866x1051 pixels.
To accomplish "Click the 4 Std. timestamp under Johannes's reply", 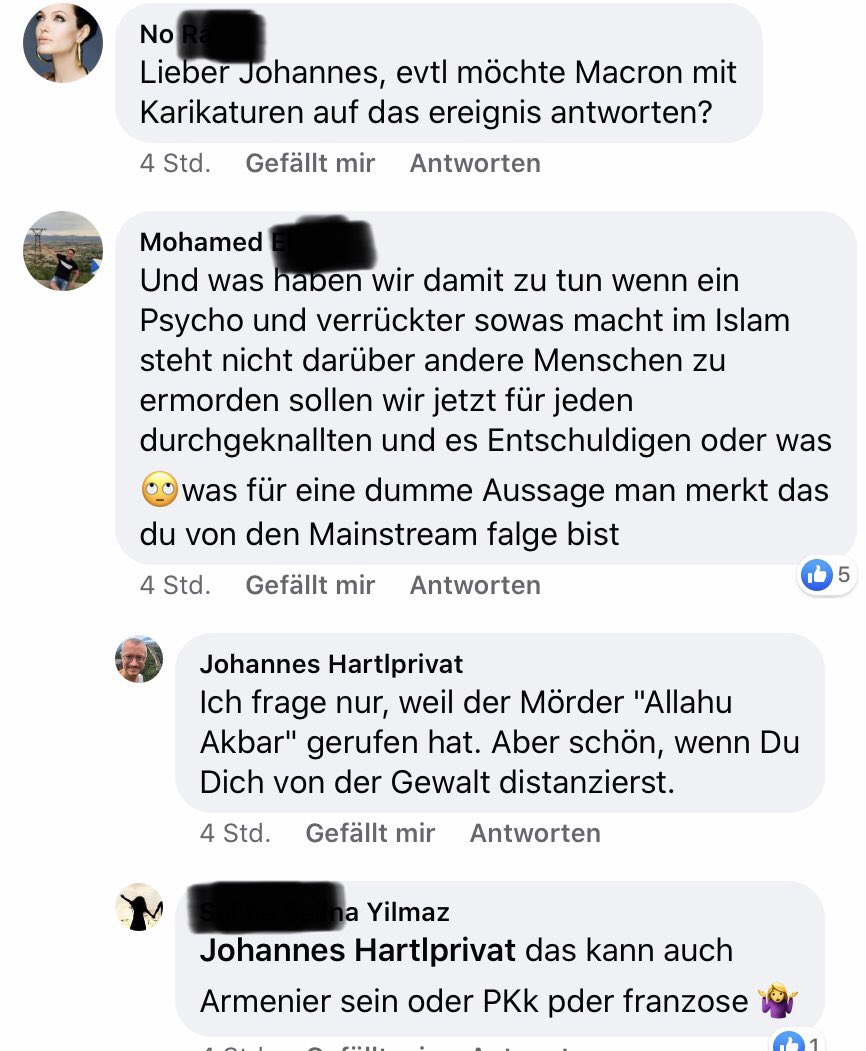I will pos(235,833).
